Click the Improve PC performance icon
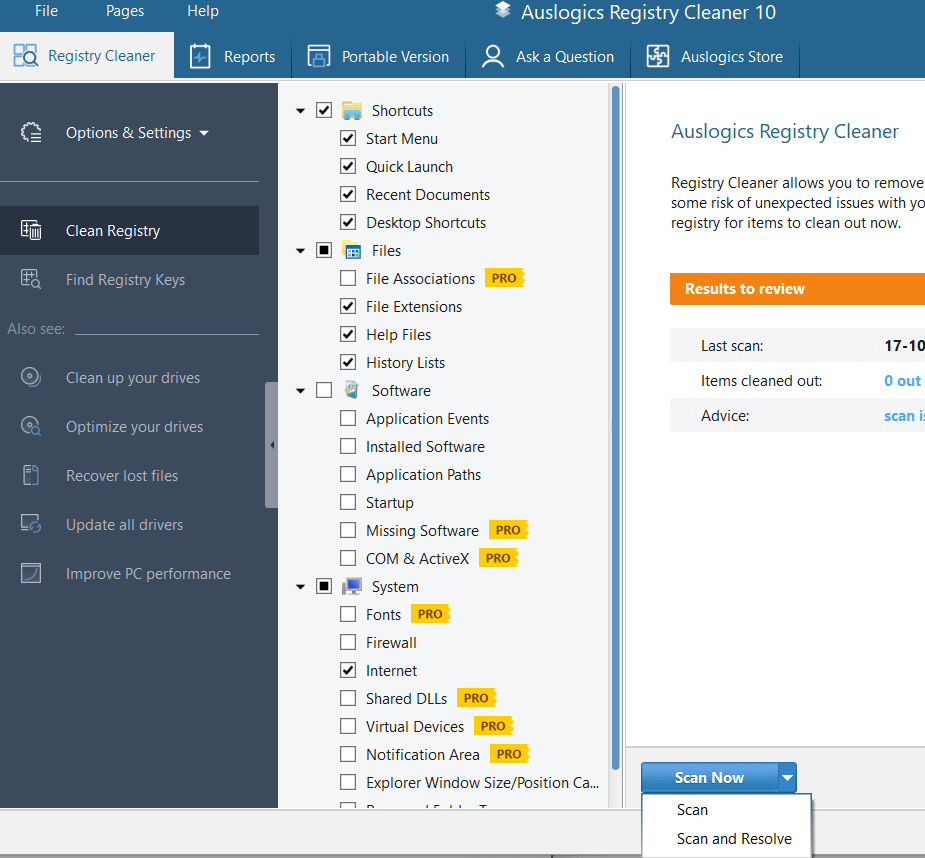Viewport: 925px width, 858px height. (x=31, y=573)
